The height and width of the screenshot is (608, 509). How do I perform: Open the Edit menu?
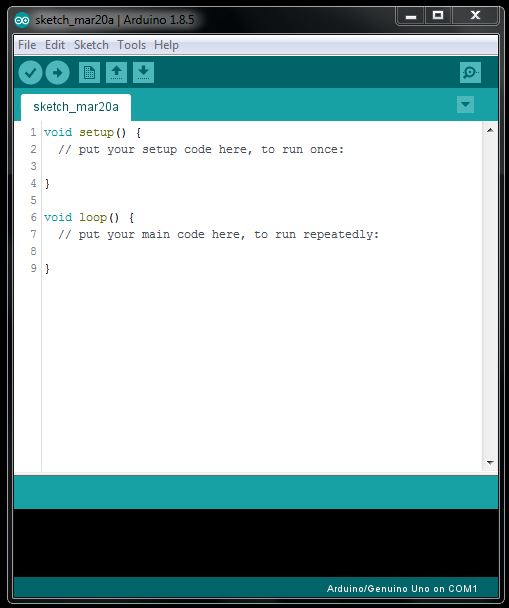(55, 45)
